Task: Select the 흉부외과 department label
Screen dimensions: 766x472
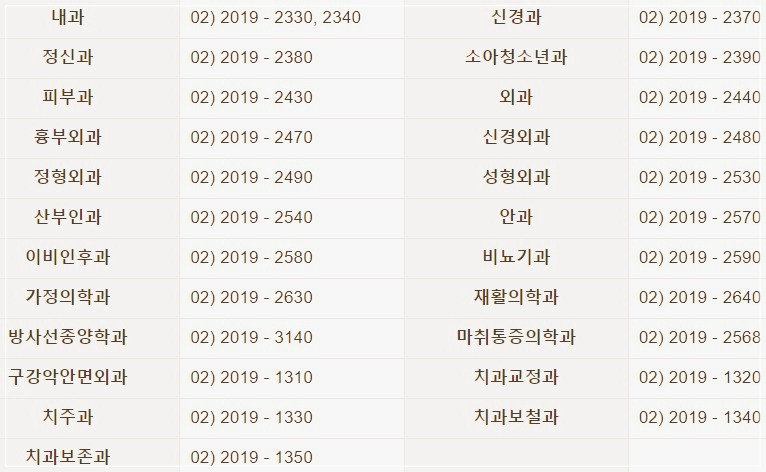Action: [x=67, y=137]
